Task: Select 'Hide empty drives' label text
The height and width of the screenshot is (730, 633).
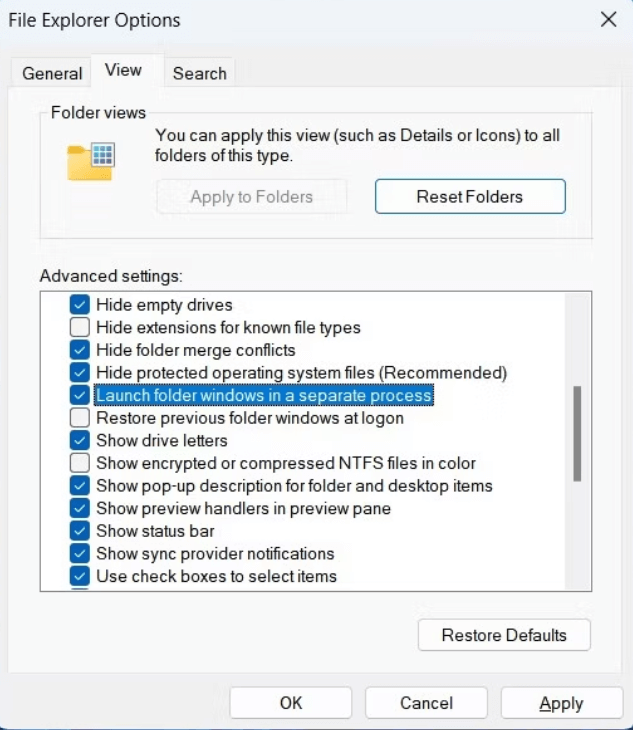Action: pyautogui.click(x=164, y=305)
